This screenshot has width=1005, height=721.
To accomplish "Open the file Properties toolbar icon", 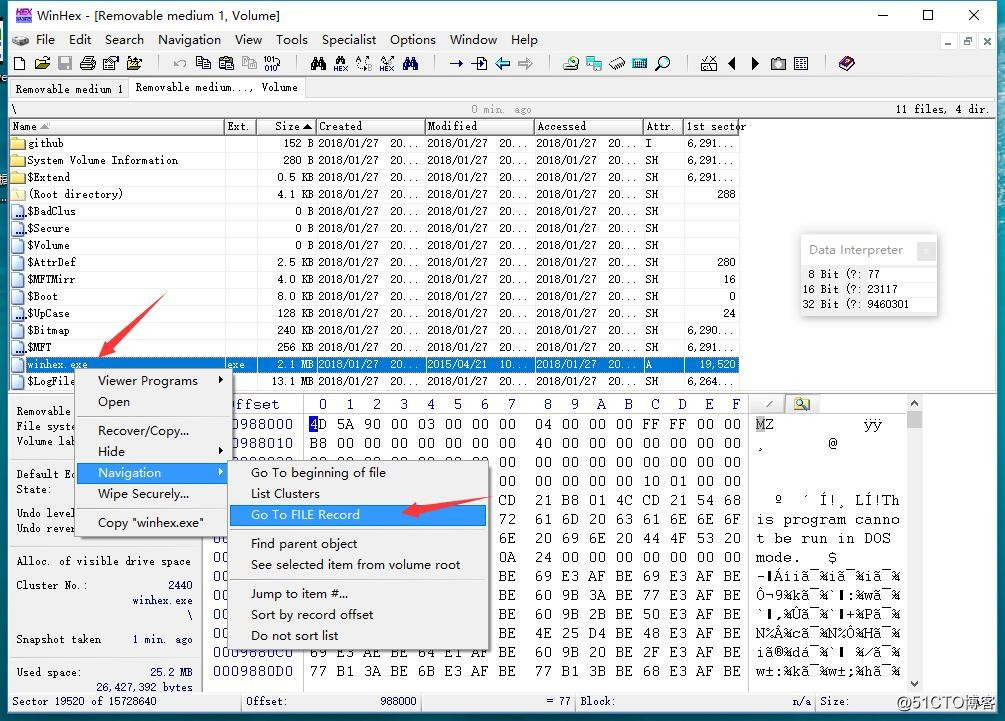I will point(111,63).
